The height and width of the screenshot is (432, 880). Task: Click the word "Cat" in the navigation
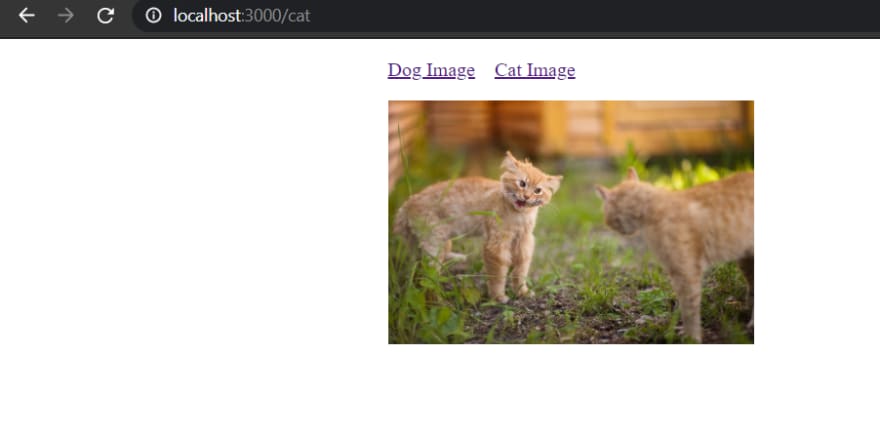point(508,70)
